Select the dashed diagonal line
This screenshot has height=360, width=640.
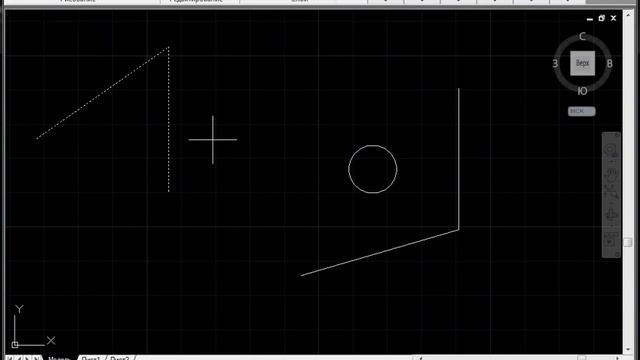pos(102,93)
